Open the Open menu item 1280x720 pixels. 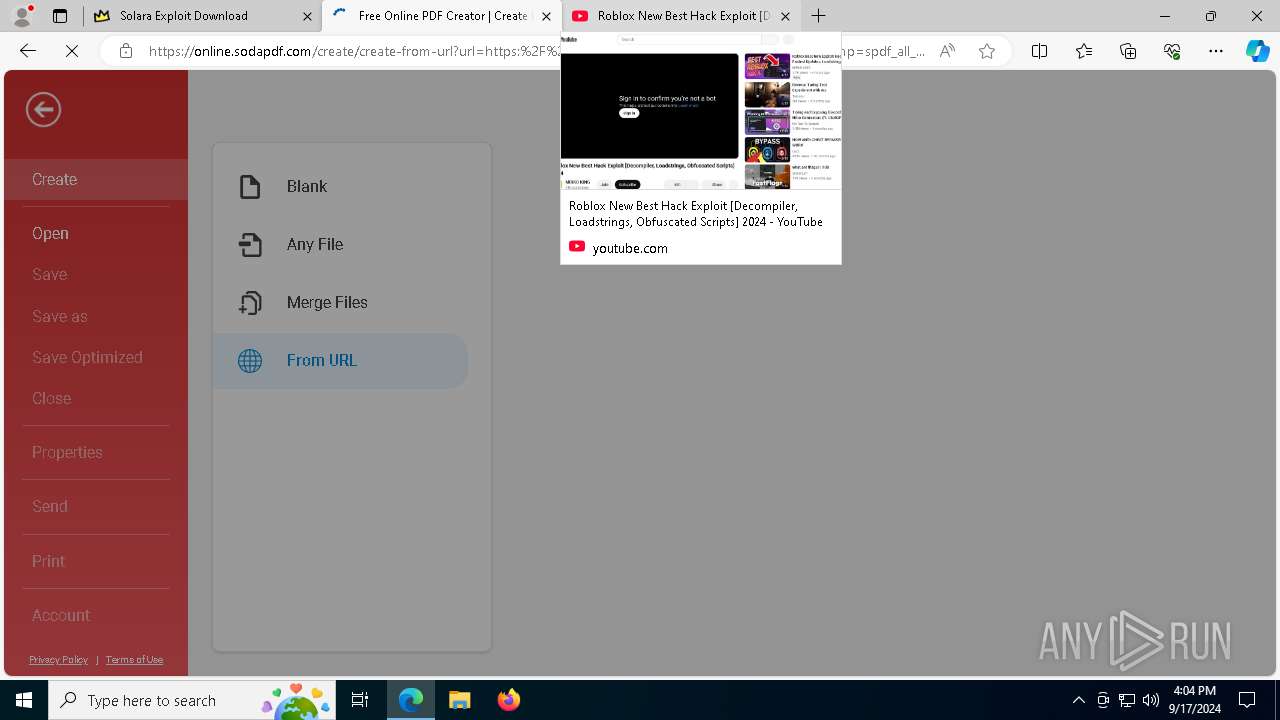coord(50,233)
